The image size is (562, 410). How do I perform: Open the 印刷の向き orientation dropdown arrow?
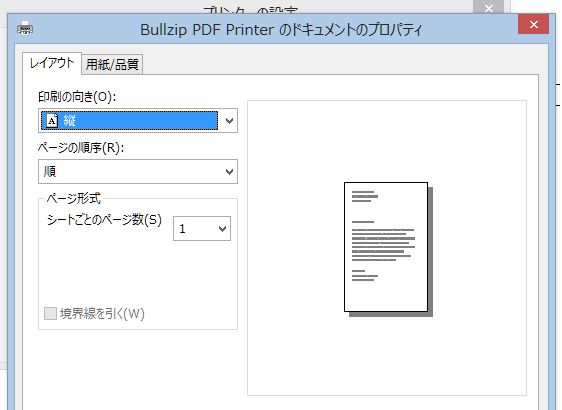click(x=229, y=121)
